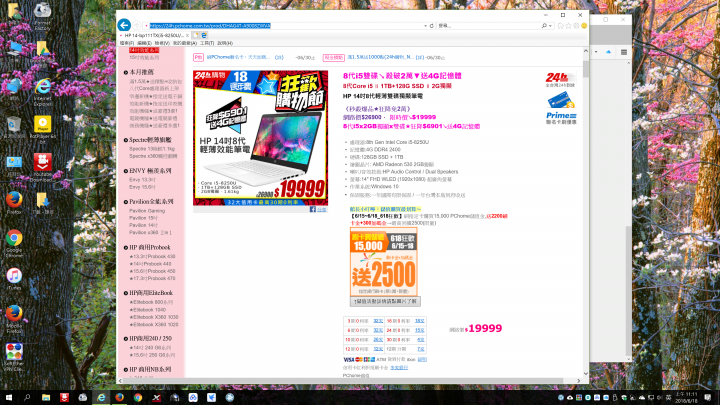
Task: Open ★14吋 240 G6 series link
Action: pyautogui.click(x=150, y=348)
